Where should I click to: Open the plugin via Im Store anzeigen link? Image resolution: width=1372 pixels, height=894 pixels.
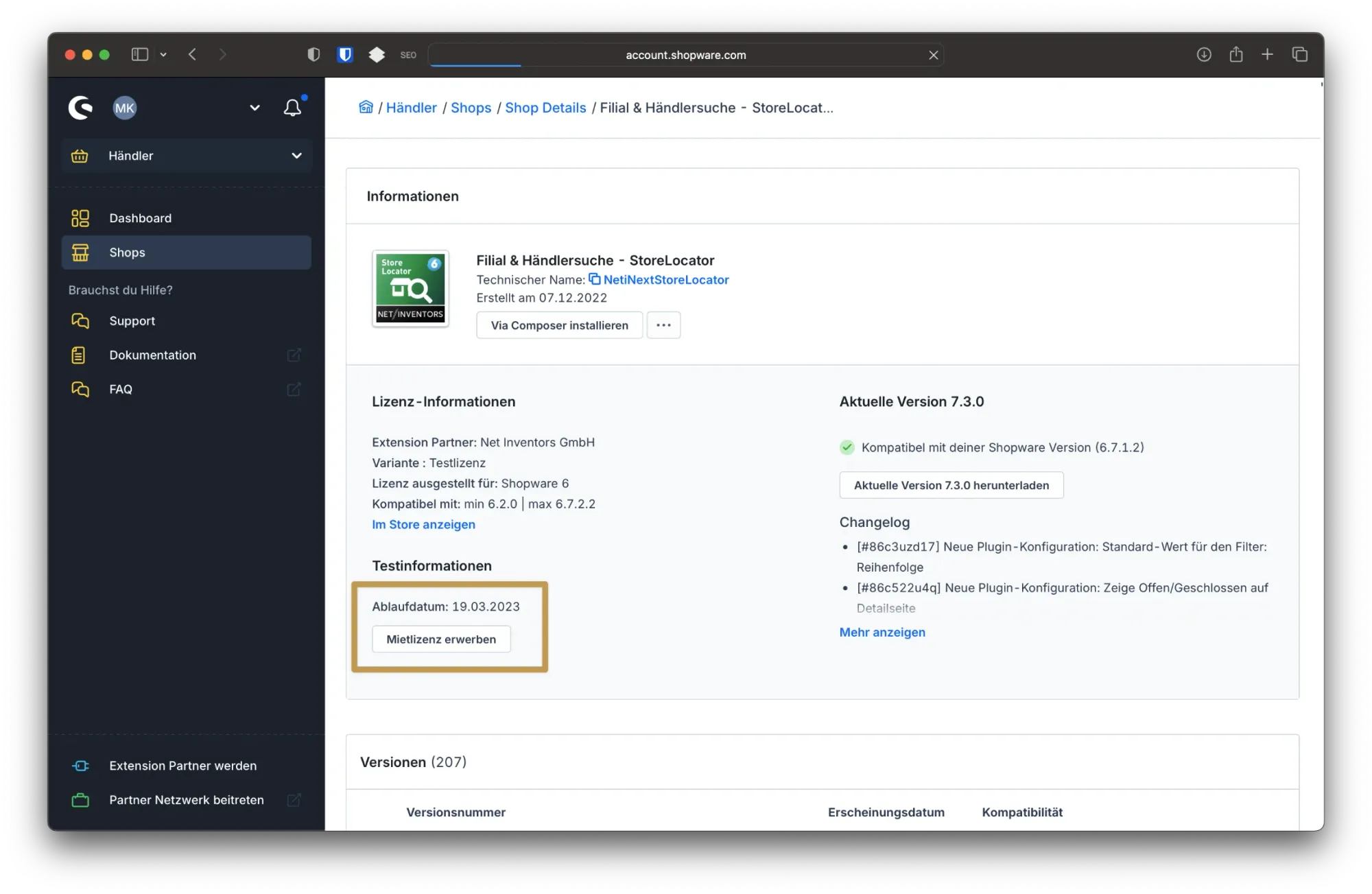(423, 524)
